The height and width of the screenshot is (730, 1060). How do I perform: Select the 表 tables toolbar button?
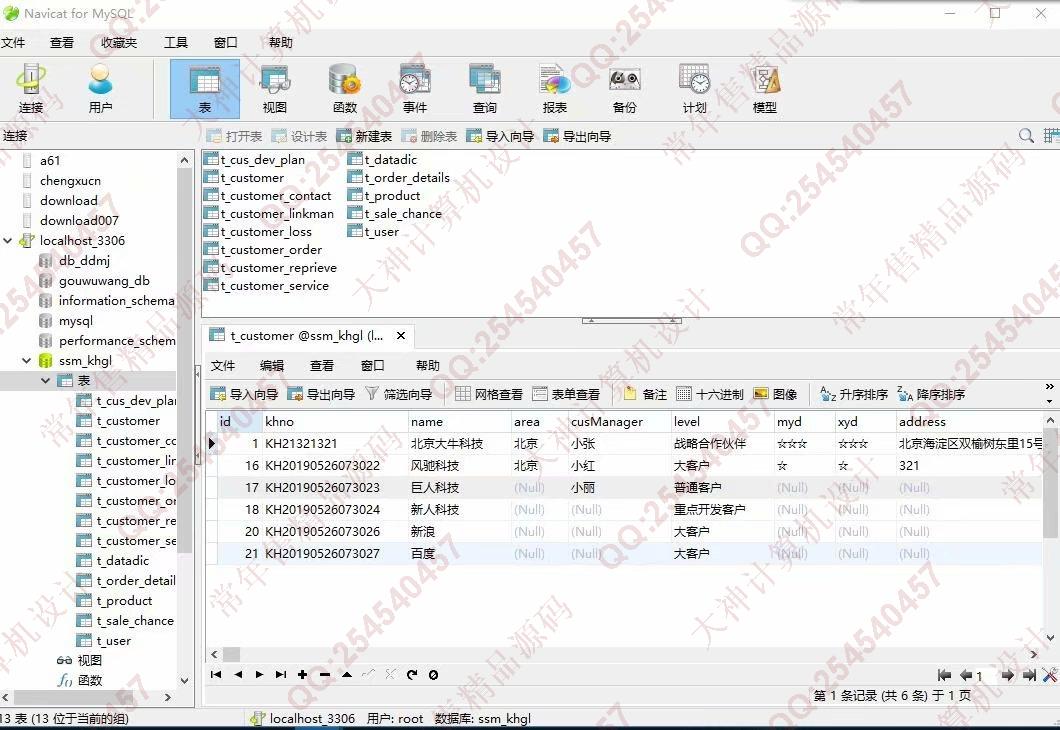click(x=205, y=89)
